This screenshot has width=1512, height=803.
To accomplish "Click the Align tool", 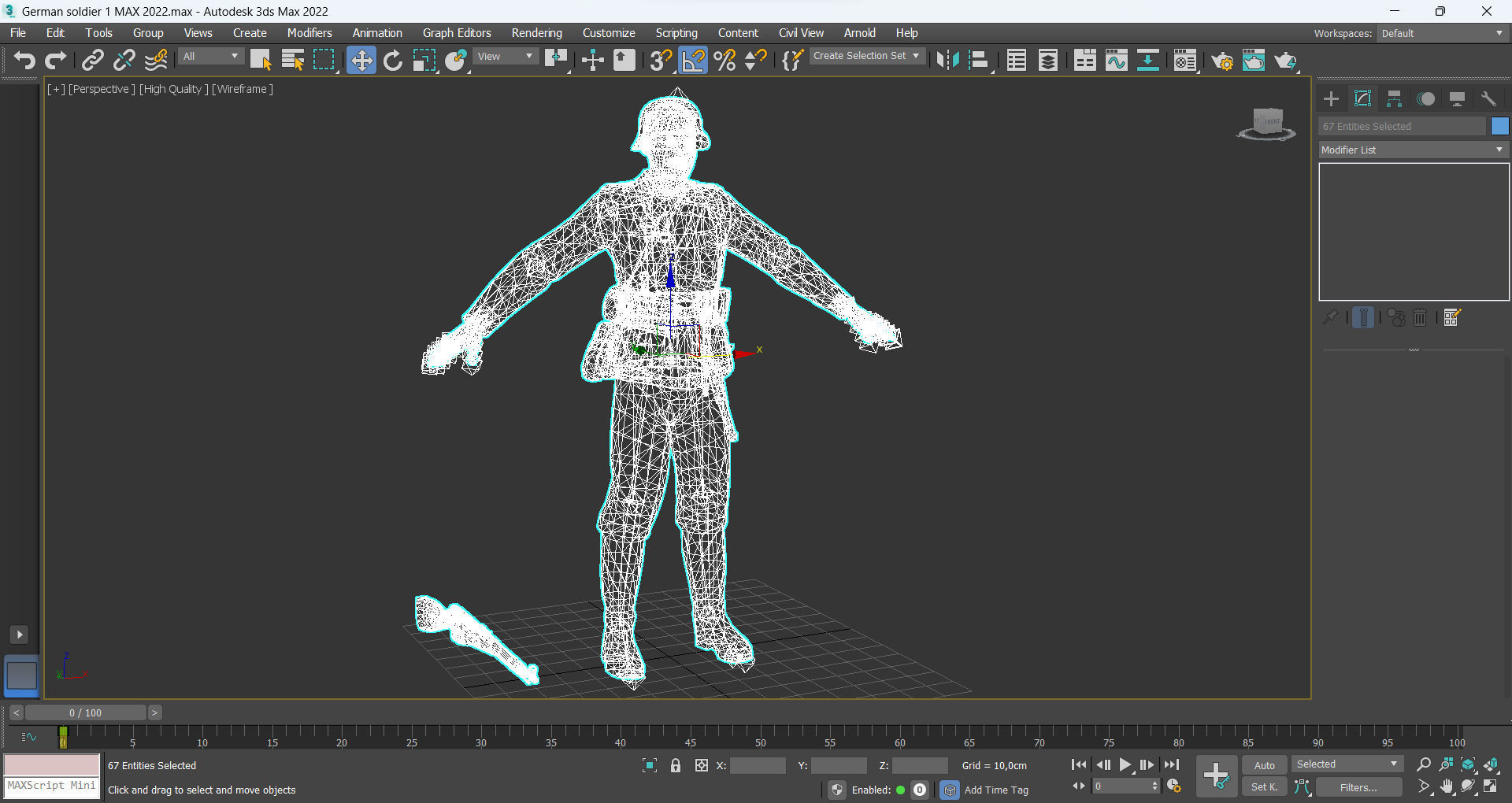I will tap(979, 60).
